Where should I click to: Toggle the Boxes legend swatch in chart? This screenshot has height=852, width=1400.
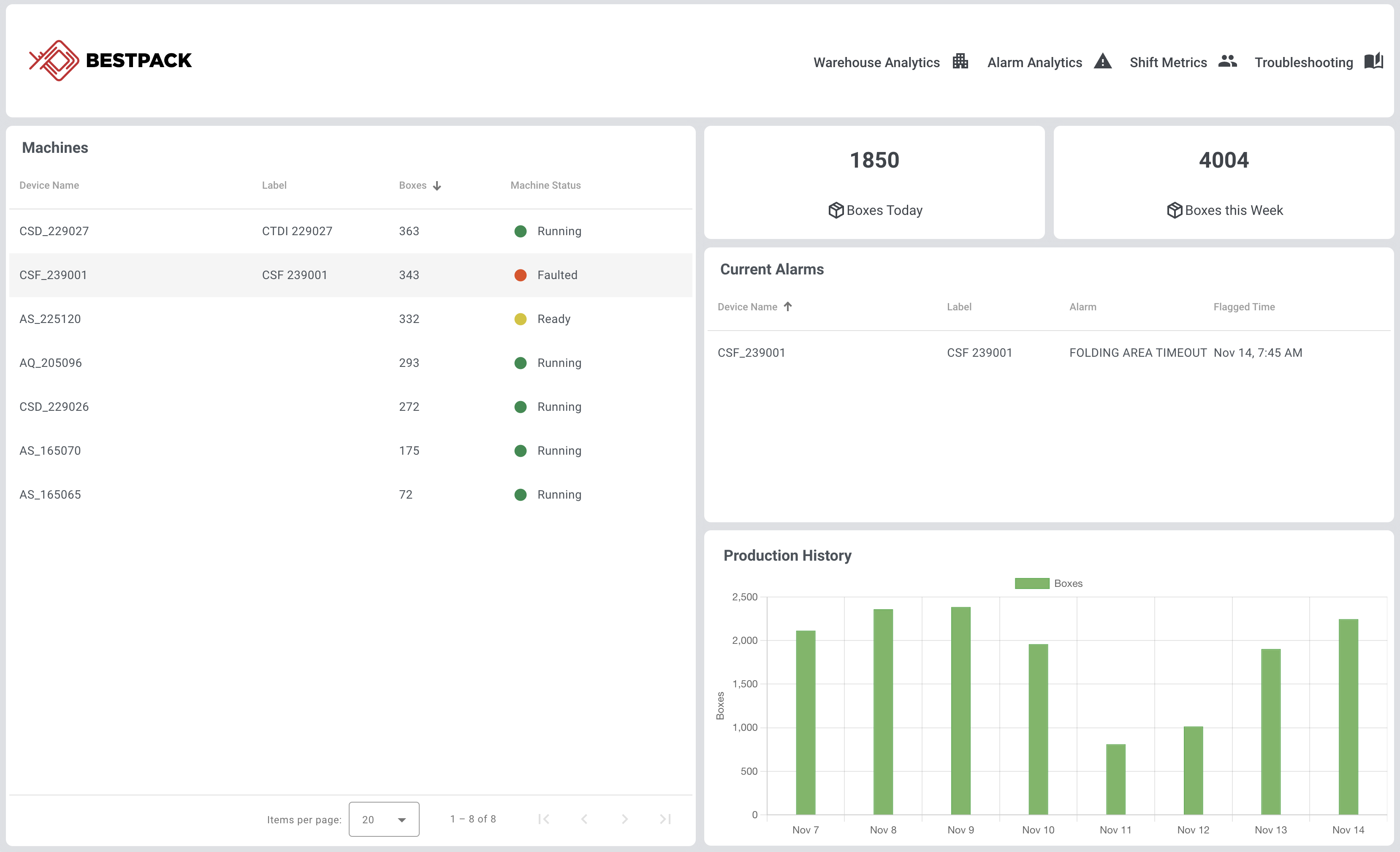pyautogui.click(x=1032, y=583)
